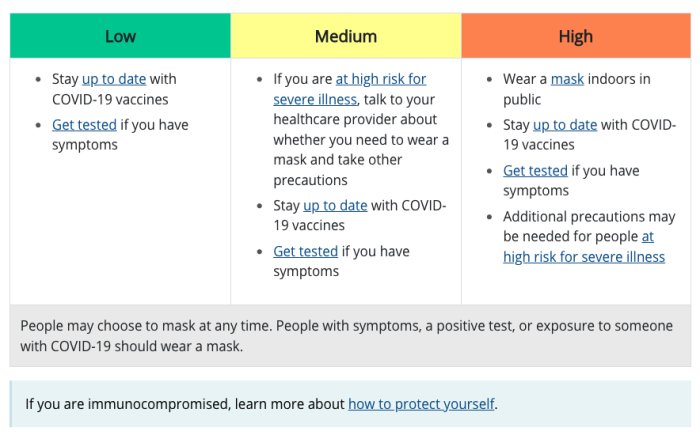Image resolution: width=700 pixels, height=439 pixels.
Task: Select "Get tested" link in High column
Action: click(535, 171)
